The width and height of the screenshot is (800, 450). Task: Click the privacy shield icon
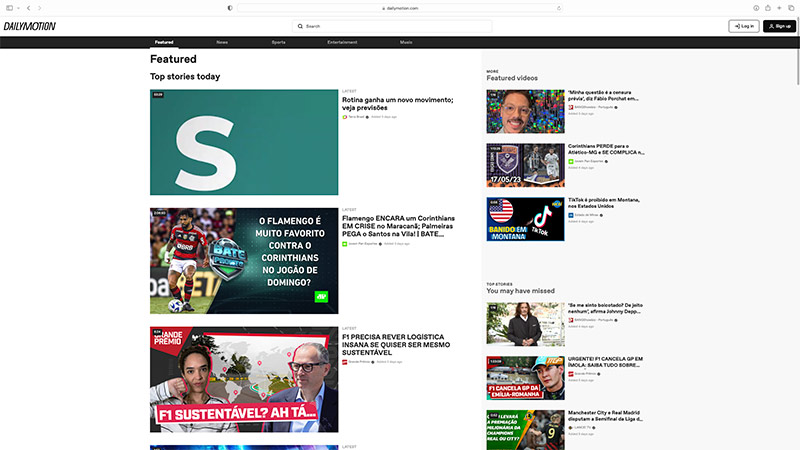[230, 8]
